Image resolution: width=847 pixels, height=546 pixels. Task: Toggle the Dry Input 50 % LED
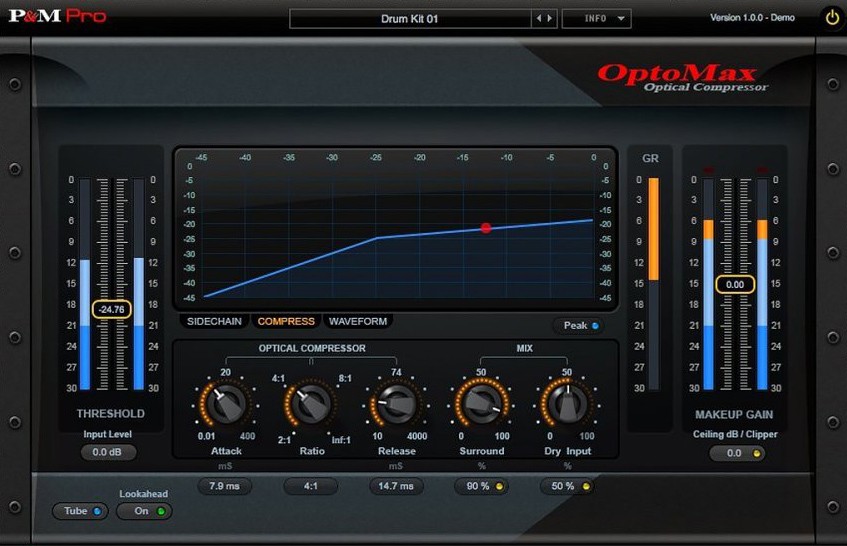pos(586,487)
